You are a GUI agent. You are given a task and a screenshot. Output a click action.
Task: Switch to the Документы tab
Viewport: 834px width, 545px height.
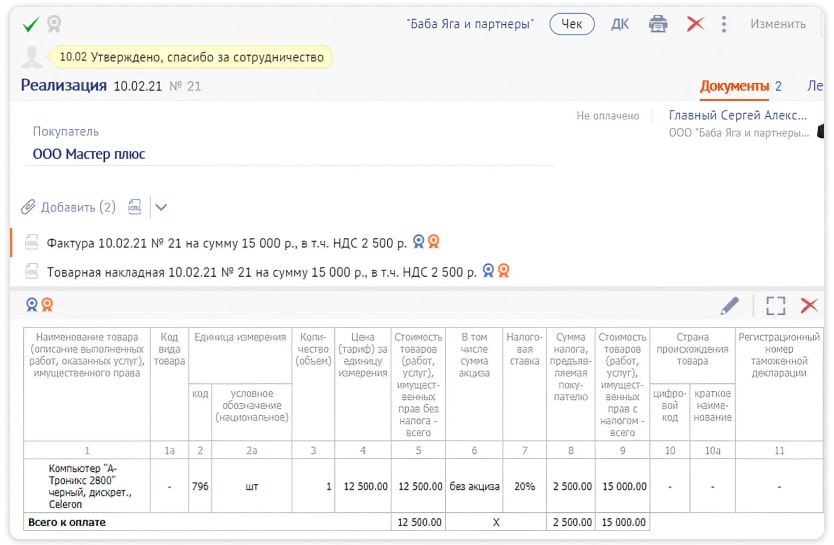click(734, 86)
